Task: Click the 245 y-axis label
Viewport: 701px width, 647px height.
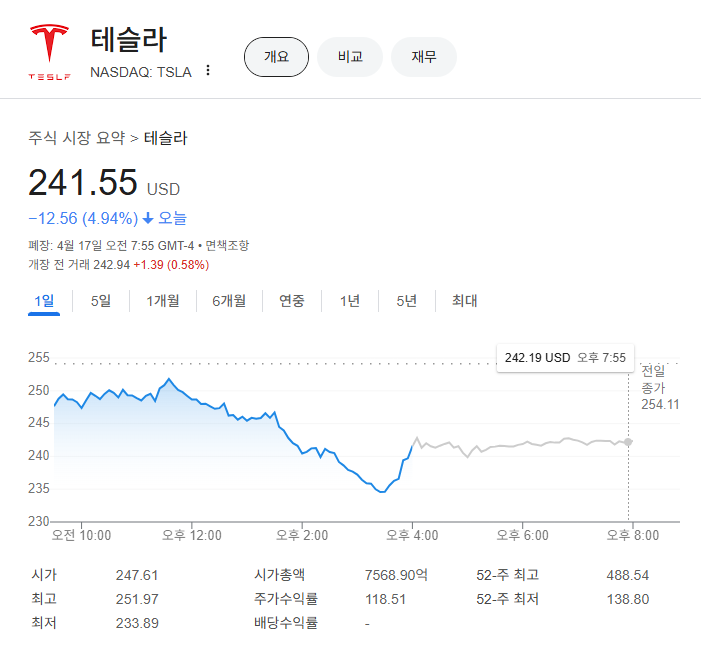Action: tap(39, 423)
